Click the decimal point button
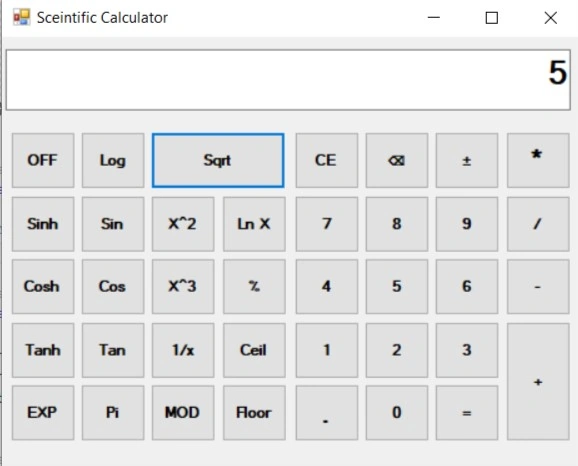 [x=327, y=413]
